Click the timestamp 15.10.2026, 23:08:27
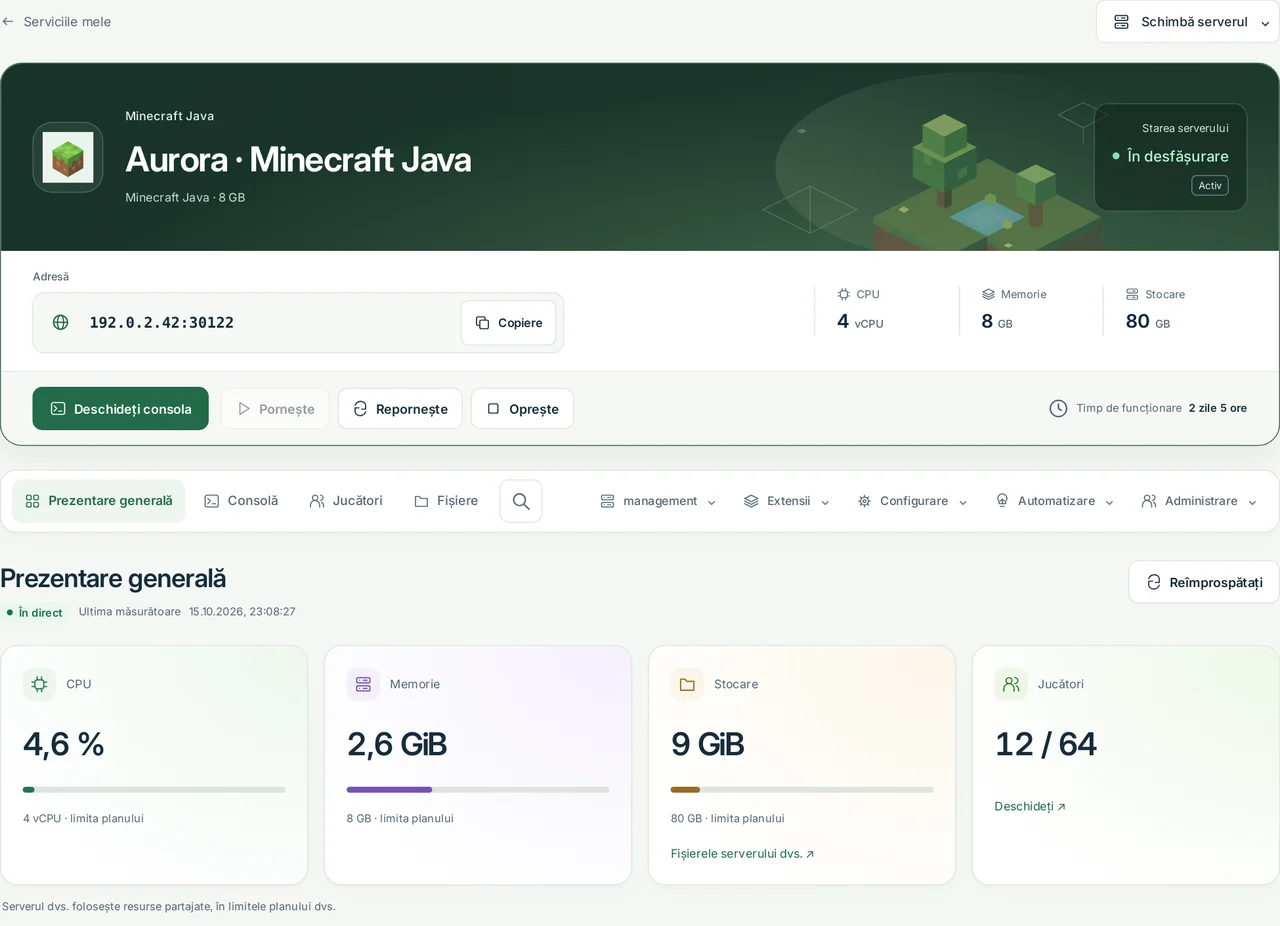The width and height of the screenshot is (1280, 926). 242,612
